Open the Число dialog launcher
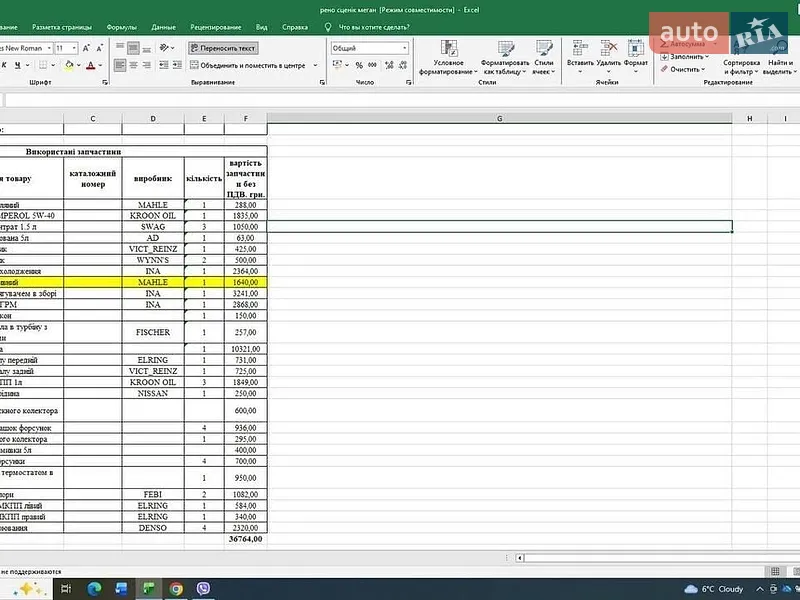Screen dimensions: 800x600 [x=409, y=82]
